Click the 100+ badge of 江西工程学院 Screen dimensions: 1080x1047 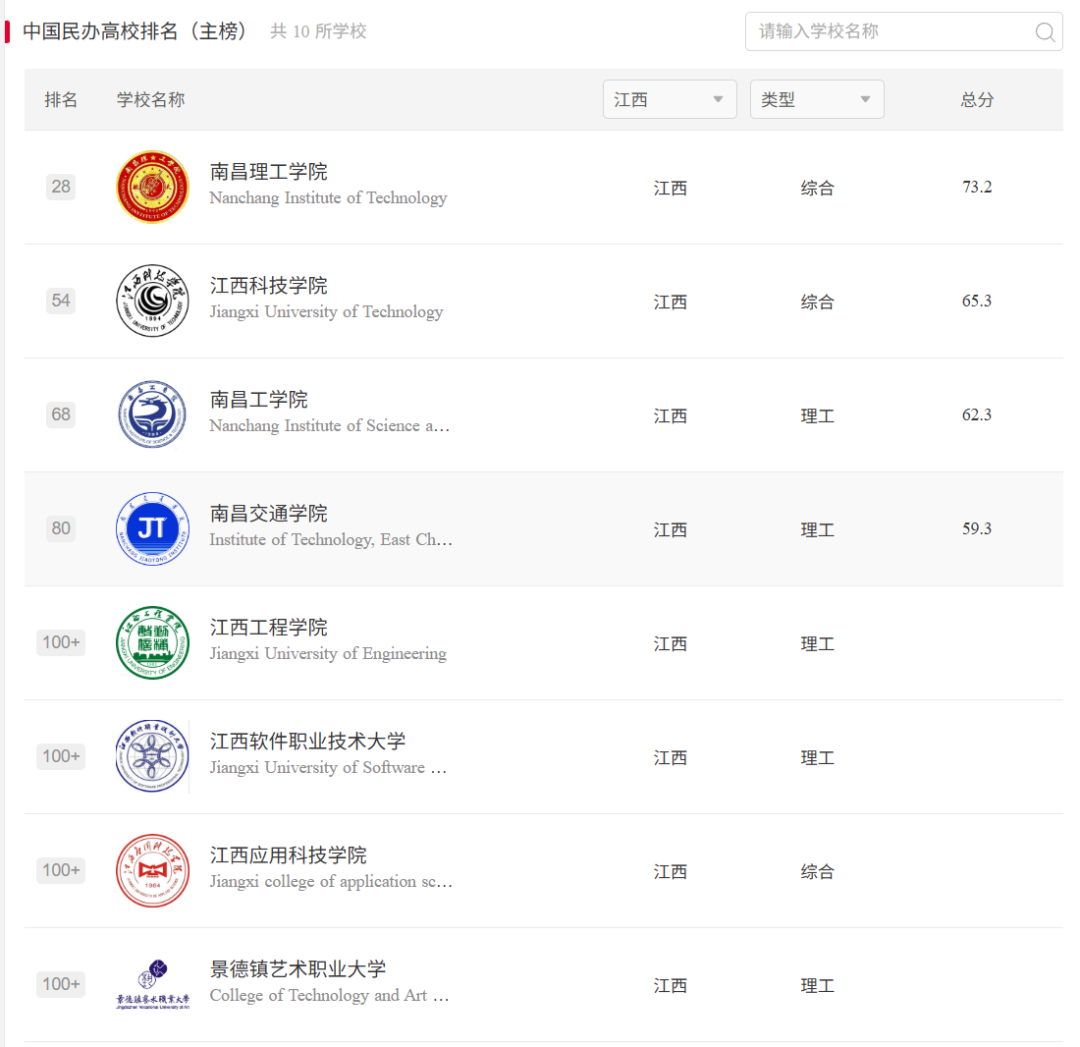click(61, 642)
